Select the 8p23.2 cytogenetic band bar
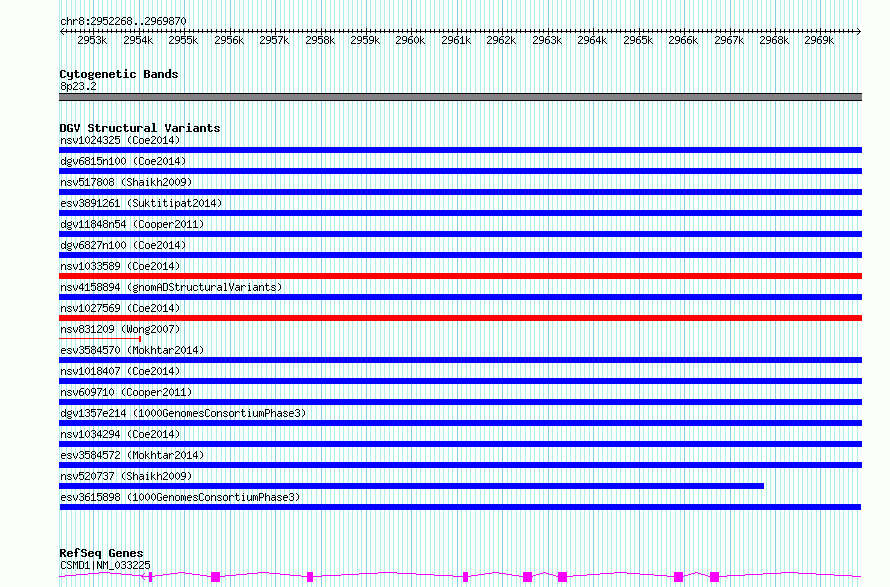The width and height of the screenshot is (890, 587). [x=460, y=97]
